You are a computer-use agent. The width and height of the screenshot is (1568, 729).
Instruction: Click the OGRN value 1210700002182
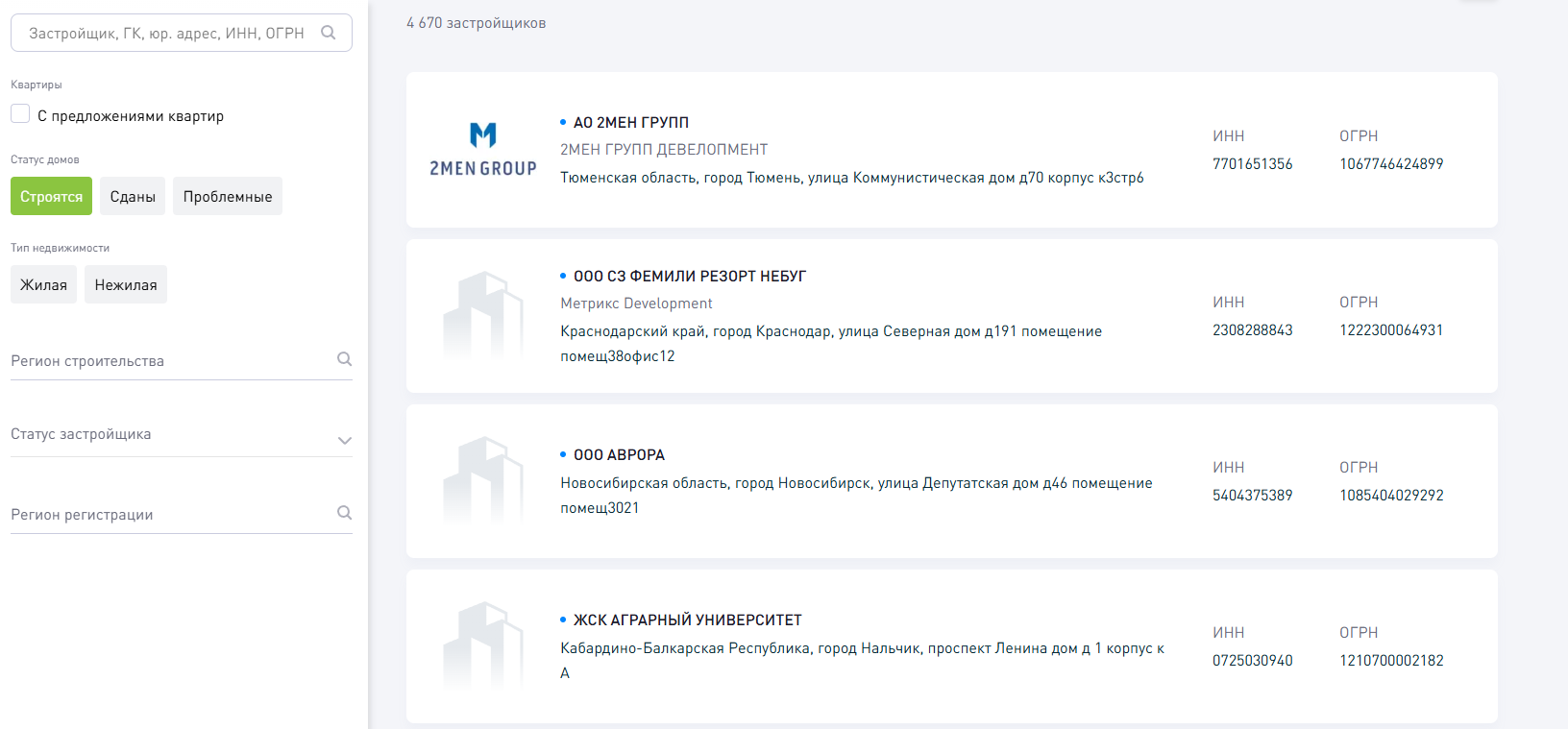1391,661
